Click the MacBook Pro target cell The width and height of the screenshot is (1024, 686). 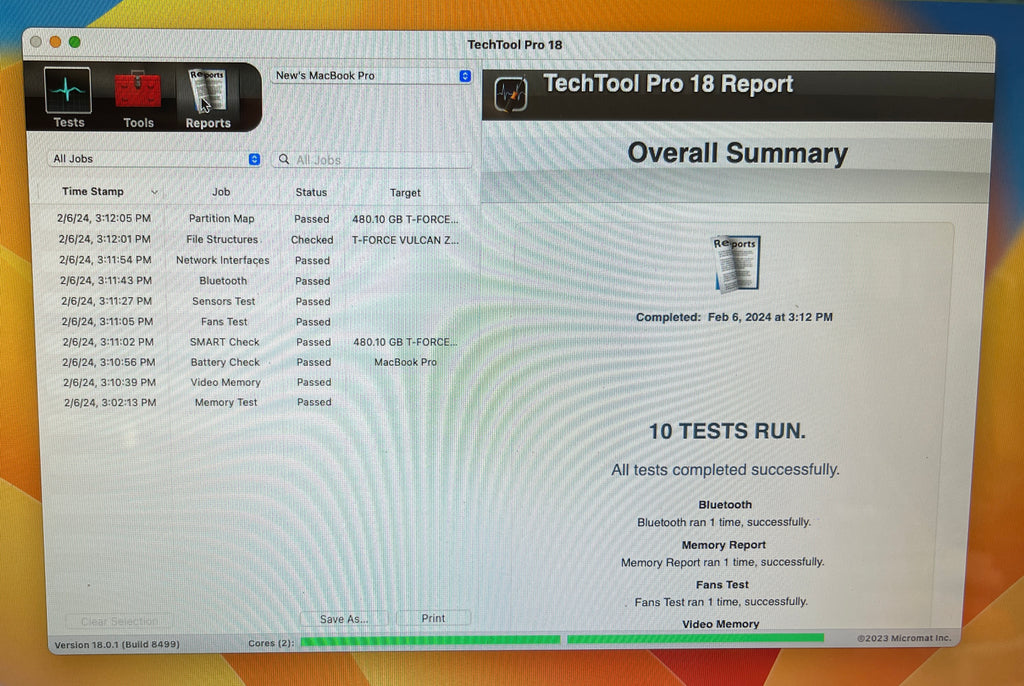[405, 362]
